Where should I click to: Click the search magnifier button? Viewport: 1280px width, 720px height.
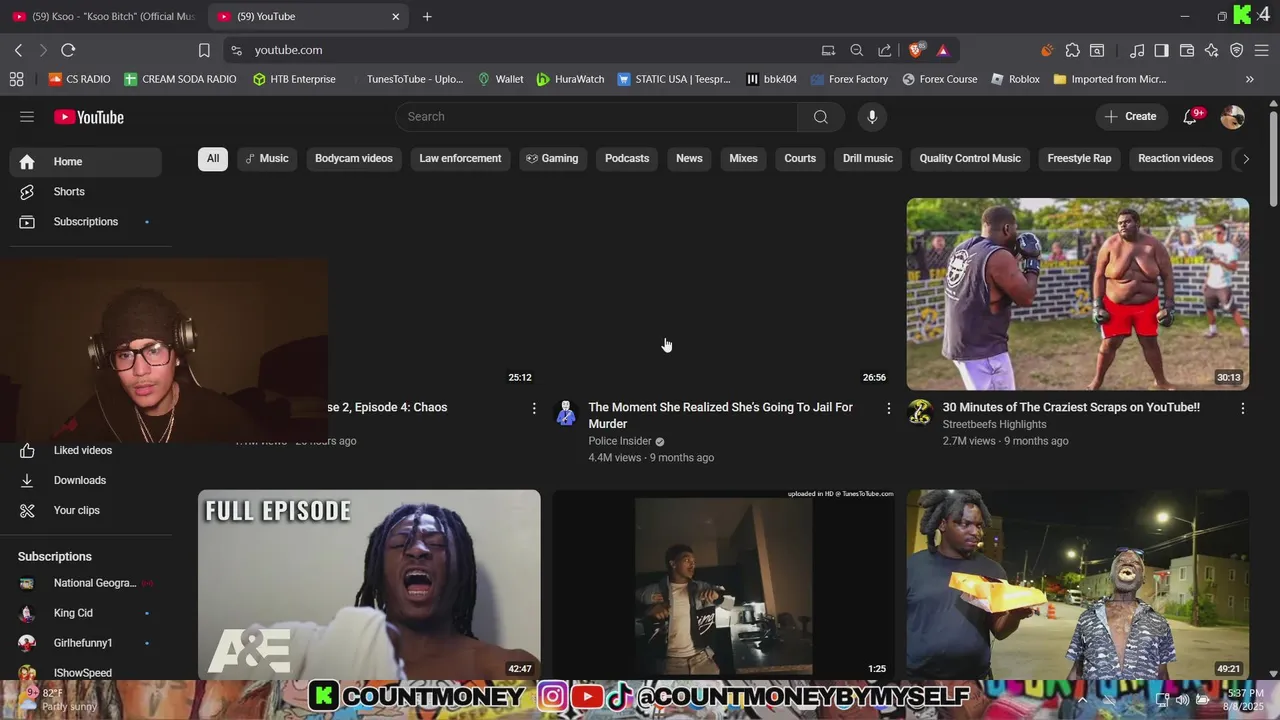[x=821, y=117]
